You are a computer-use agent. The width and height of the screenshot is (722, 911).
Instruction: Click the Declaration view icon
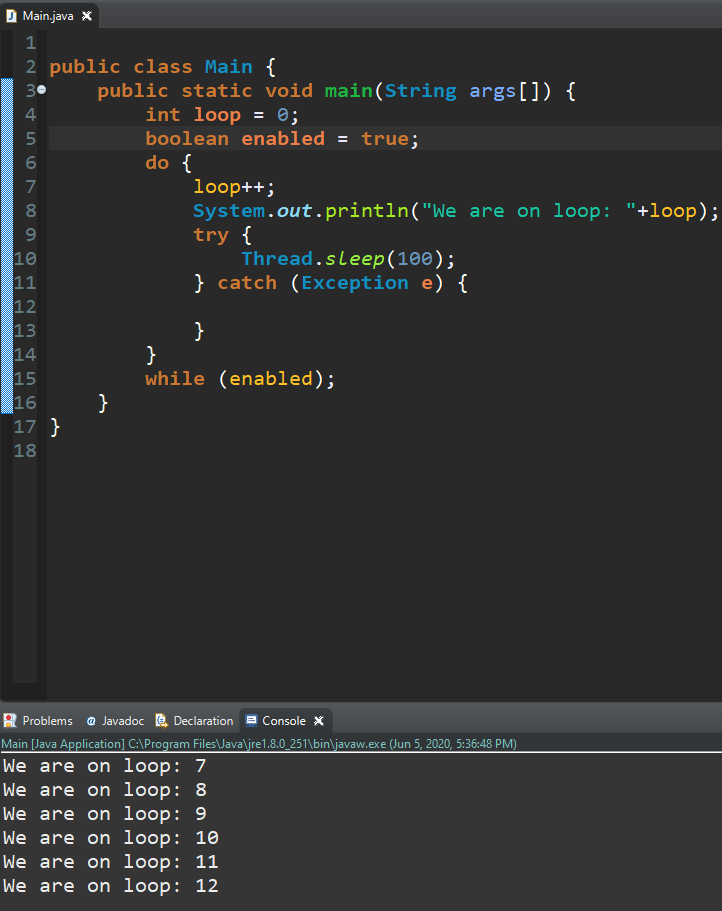(x=161, y=720)
